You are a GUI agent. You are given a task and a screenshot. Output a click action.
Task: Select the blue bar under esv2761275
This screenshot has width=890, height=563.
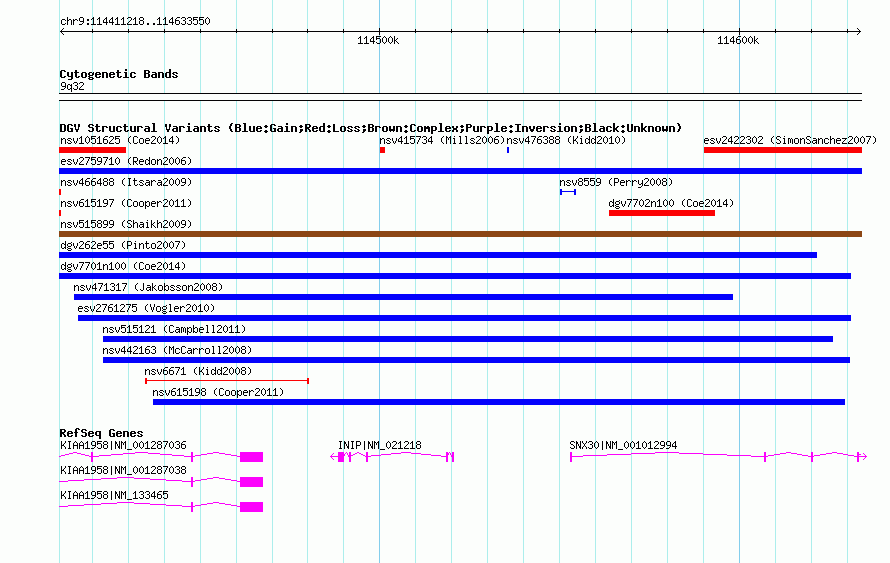pos(464,318)
